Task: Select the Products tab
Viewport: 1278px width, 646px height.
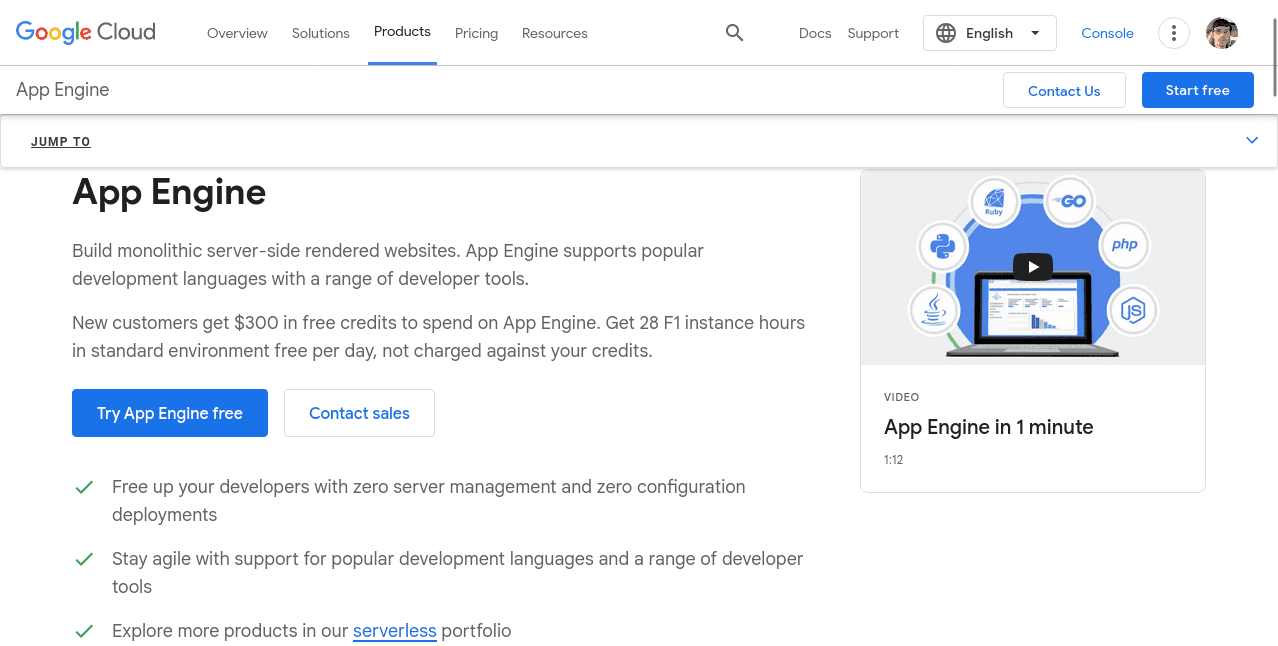Action: [402, 32]
